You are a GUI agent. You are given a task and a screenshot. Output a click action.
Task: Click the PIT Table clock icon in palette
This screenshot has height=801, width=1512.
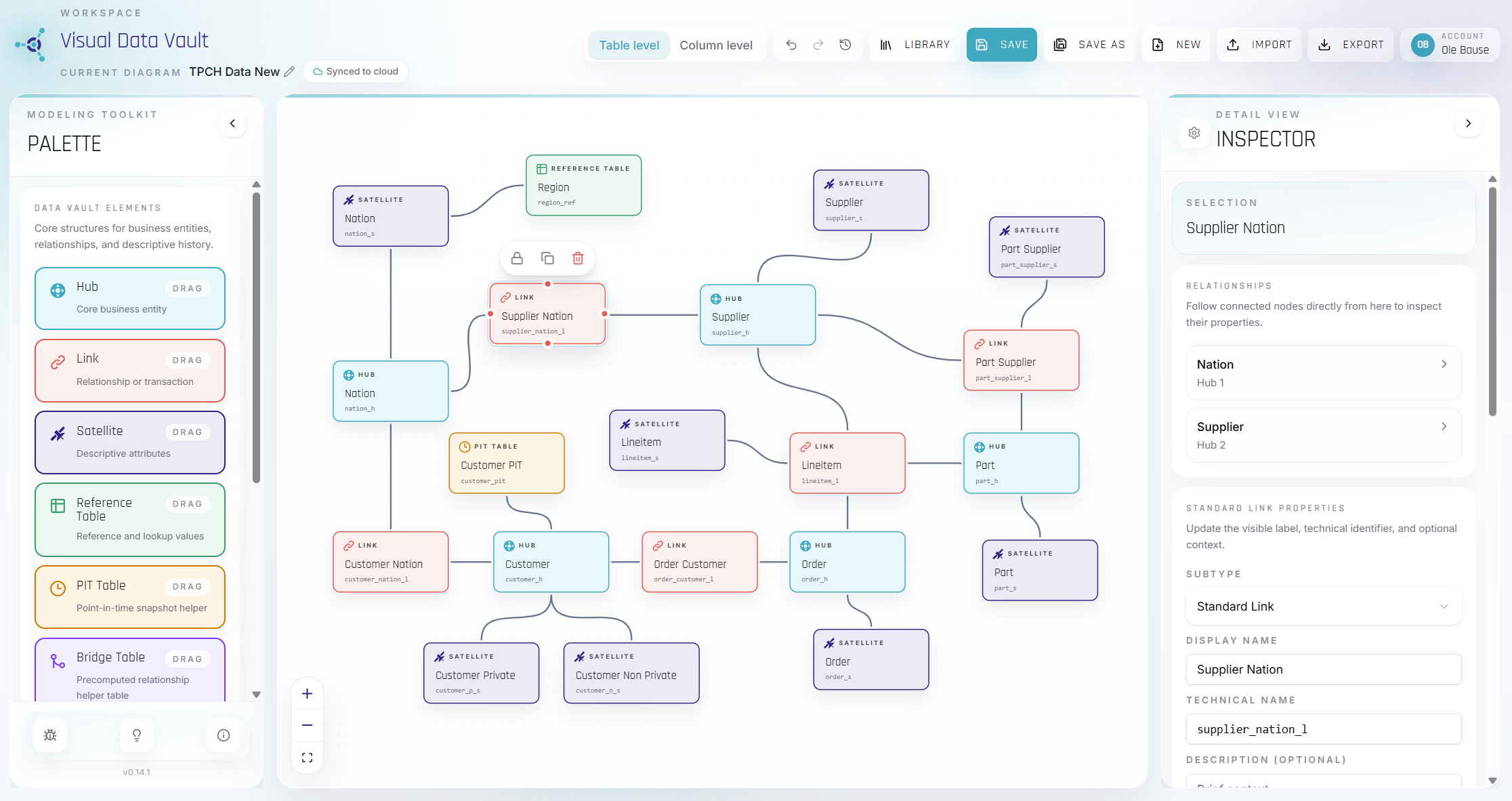(58, 588)
